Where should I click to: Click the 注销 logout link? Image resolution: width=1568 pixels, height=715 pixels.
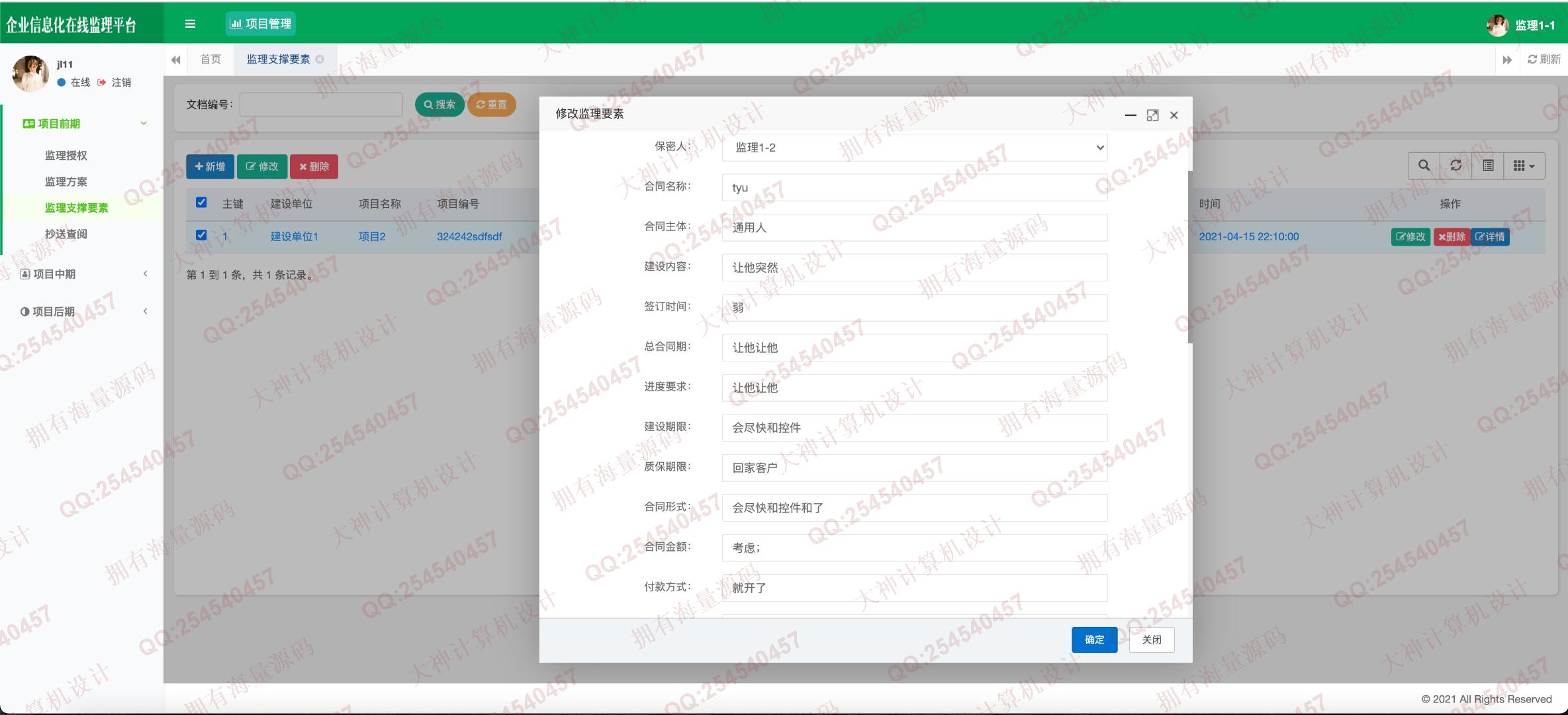tap(114, 83)
